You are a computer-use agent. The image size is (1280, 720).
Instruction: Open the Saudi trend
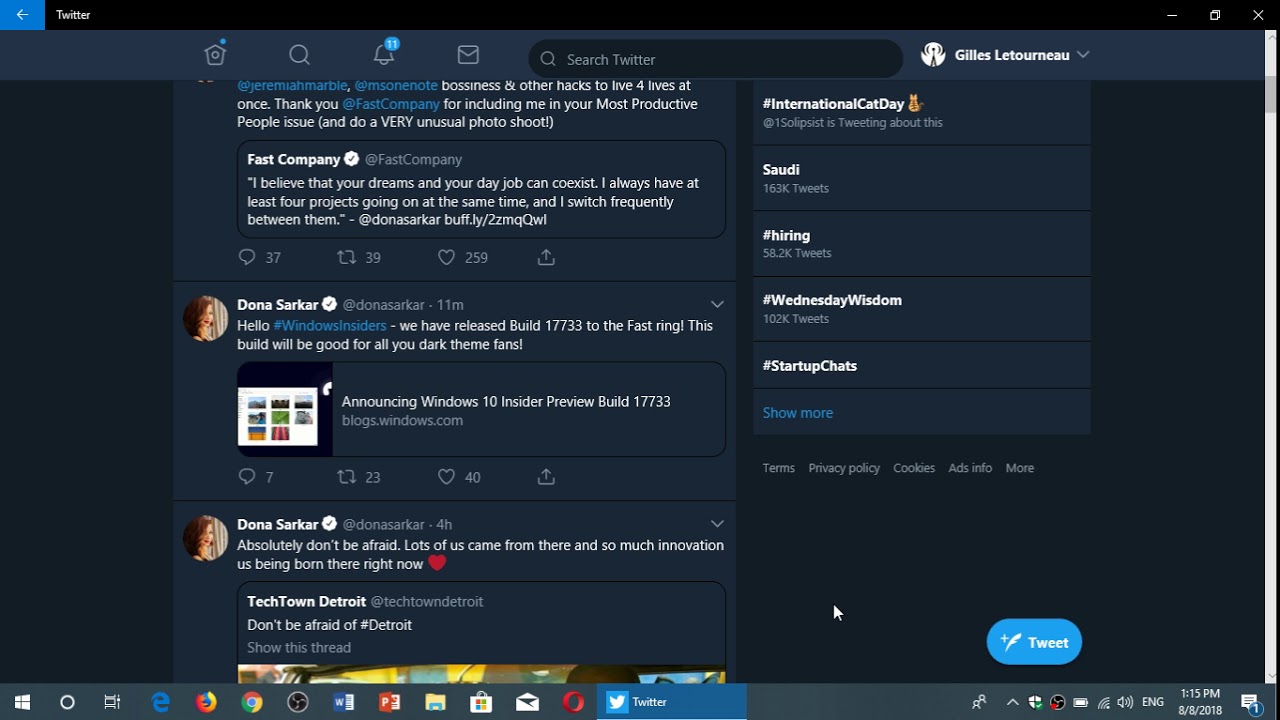pyautogui.click(x=921, y=178)
